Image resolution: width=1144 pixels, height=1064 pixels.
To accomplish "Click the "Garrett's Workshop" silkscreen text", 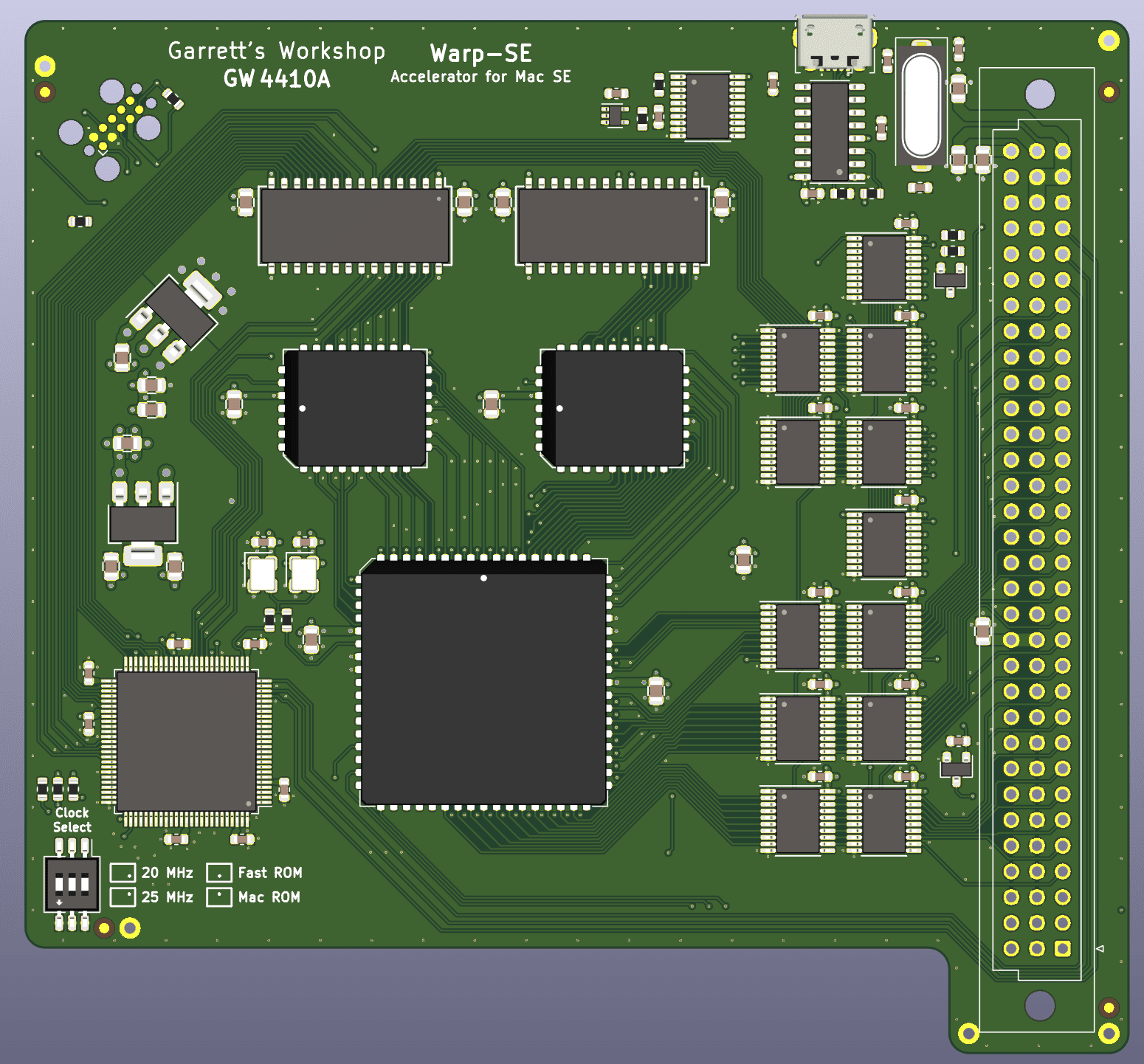I will [x=277, y=51].
